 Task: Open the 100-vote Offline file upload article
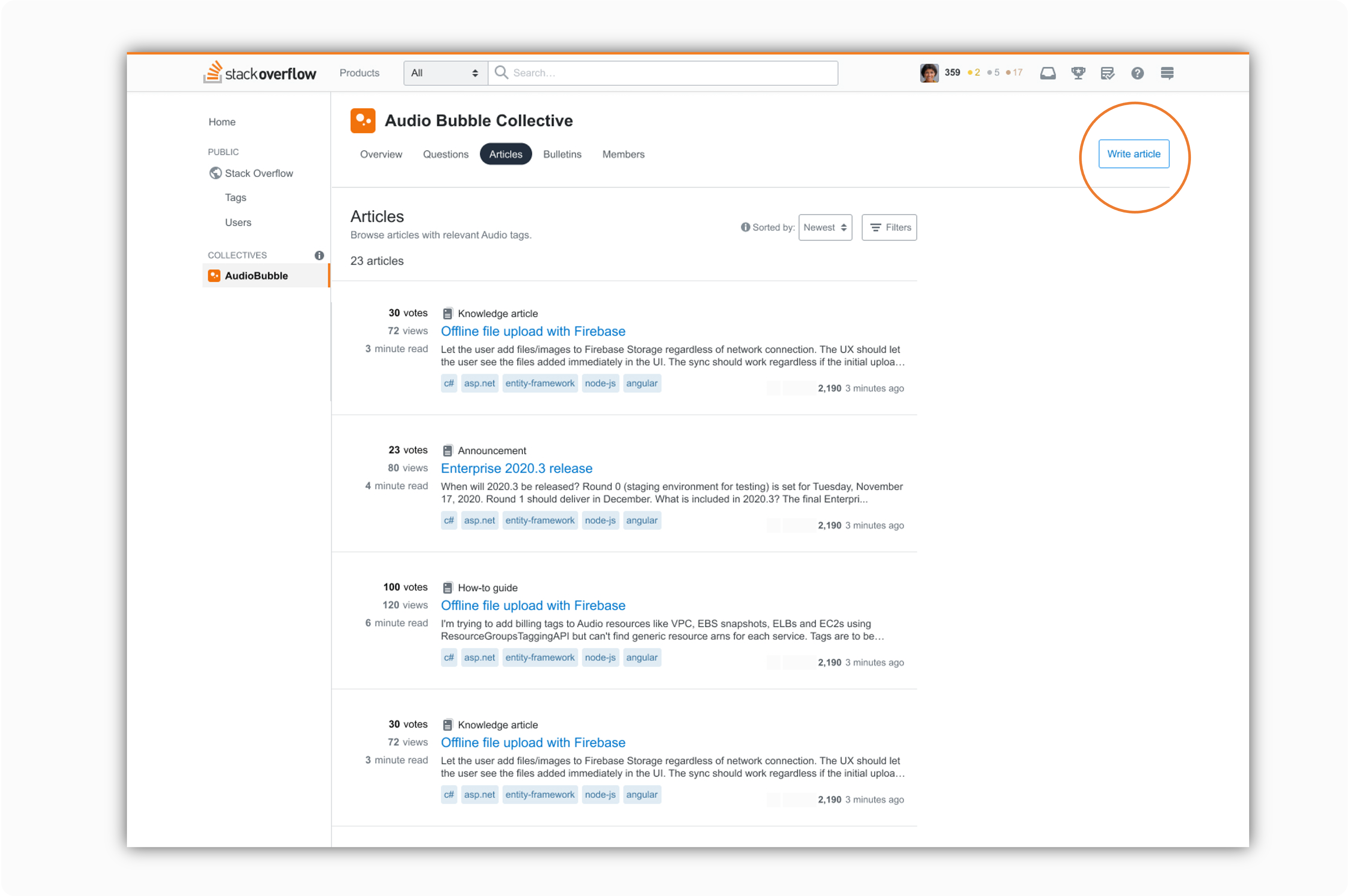pos(533,605)
